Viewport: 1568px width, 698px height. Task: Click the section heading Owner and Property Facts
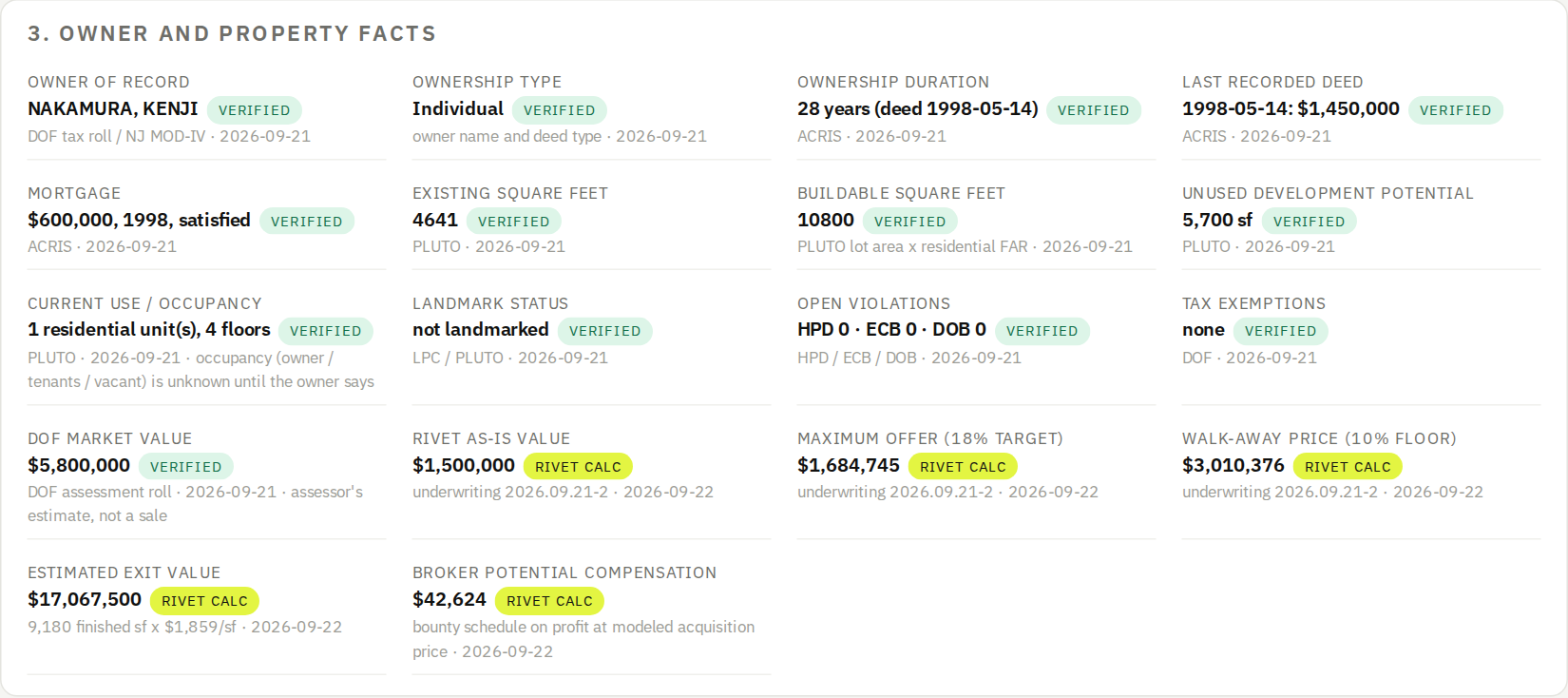point(232,34)
